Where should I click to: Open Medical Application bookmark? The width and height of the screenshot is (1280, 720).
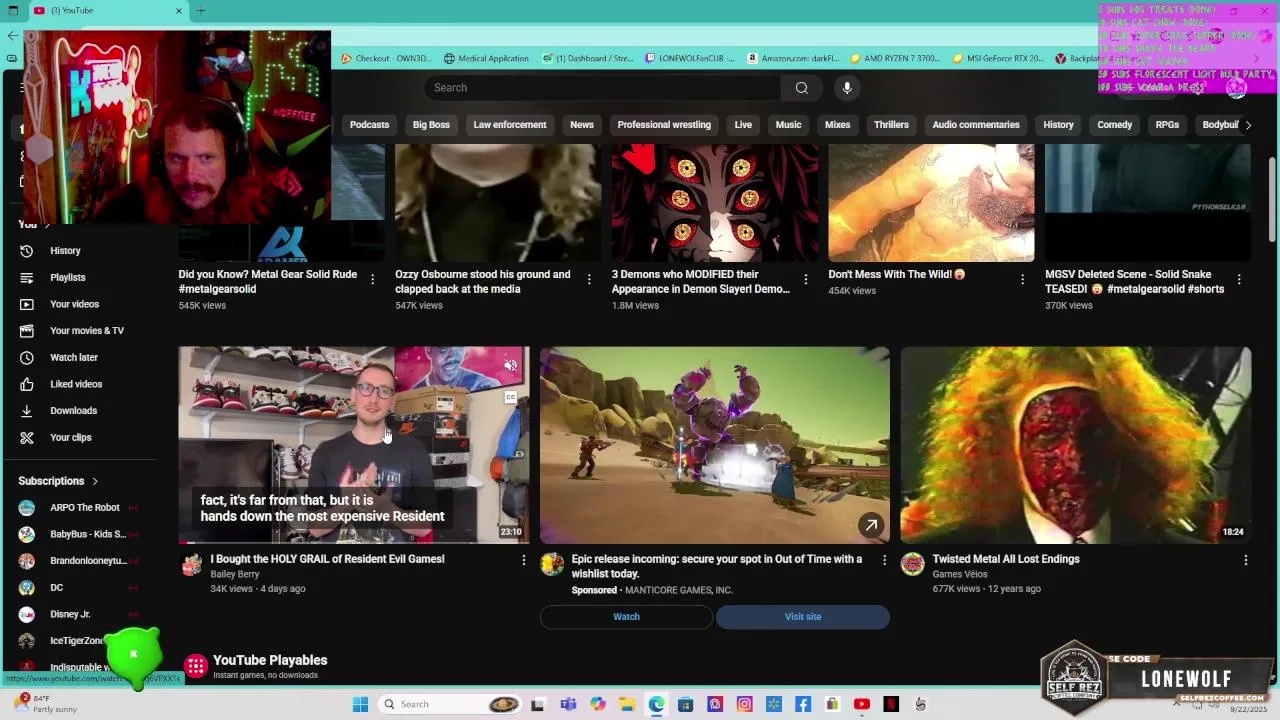click(486, 58)
